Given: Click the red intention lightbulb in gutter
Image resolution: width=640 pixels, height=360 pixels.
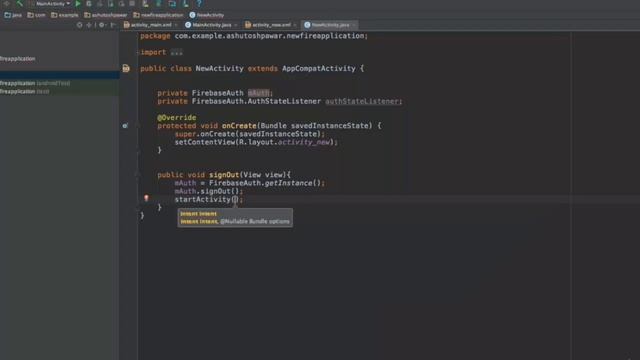Looking at the screenshot, I should pyautogui.click(x=146, y=198).
